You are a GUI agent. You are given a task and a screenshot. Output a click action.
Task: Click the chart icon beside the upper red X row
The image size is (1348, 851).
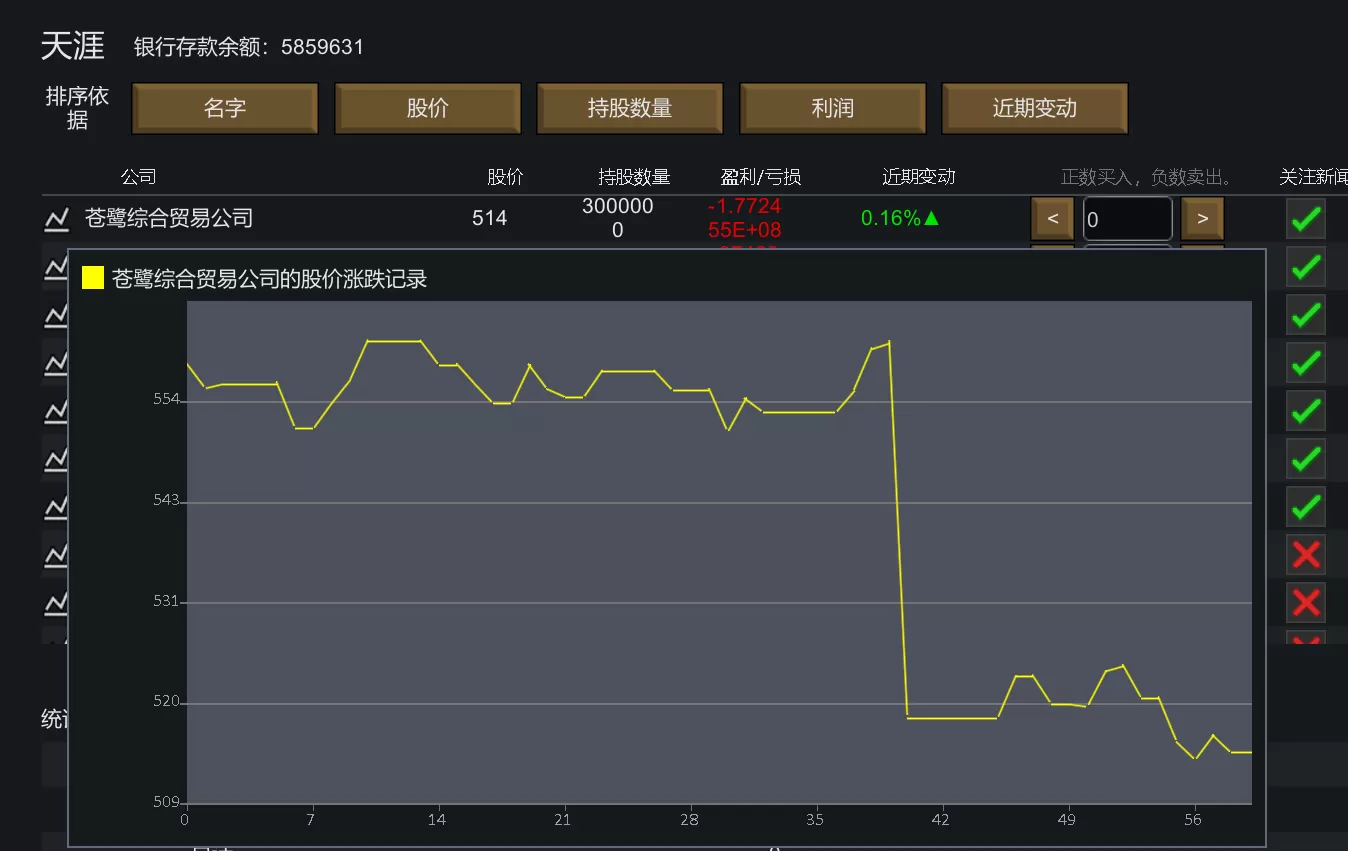click(x=56, y=554)
